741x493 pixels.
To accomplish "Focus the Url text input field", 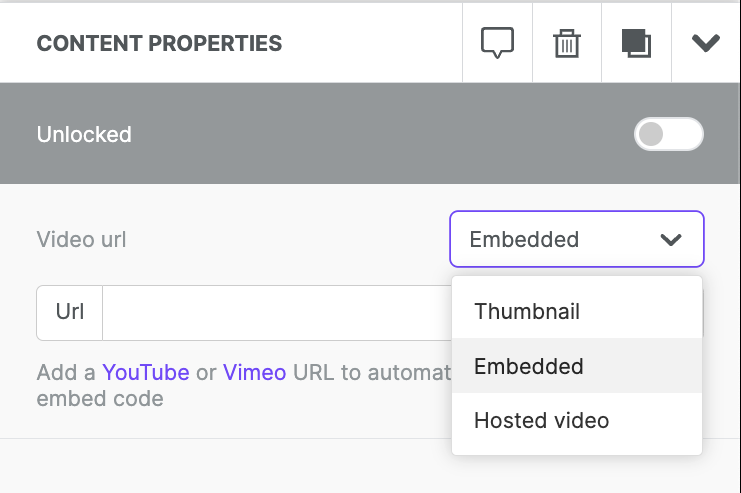I will click(x=277, y=312).
